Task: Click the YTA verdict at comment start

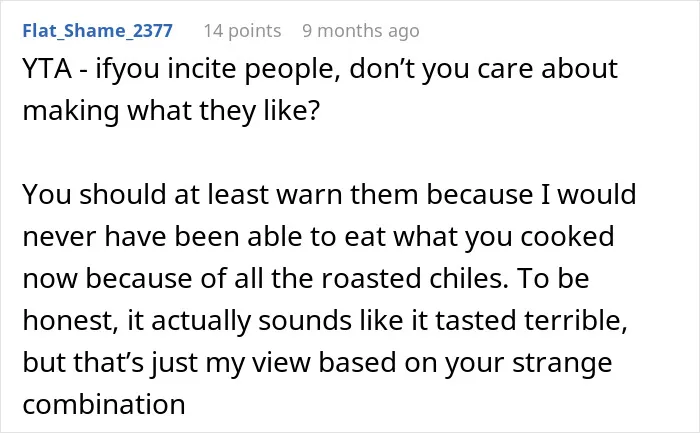Action: (47, 69)
